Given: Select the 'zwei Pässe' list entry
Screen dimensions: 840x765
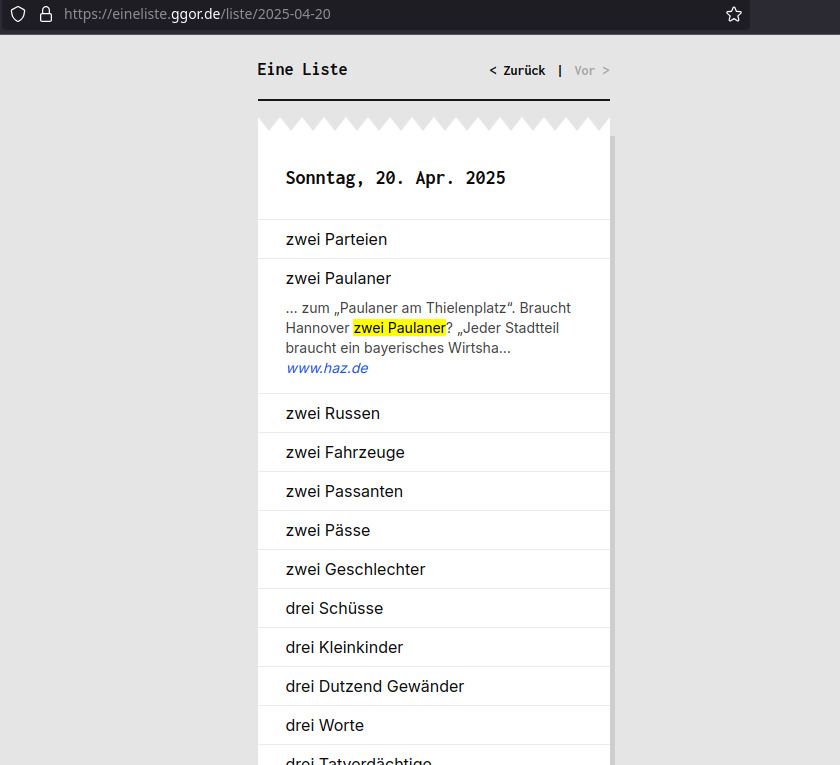Looking at the screenshot, I should point(434,530).
